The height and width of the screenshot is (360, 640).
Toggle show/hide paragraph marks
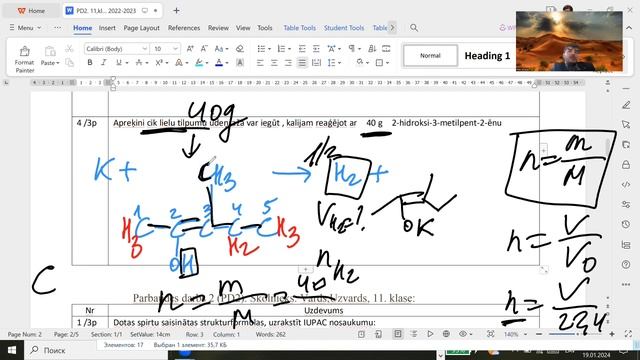pyautogui.click(x=351, y=49)
